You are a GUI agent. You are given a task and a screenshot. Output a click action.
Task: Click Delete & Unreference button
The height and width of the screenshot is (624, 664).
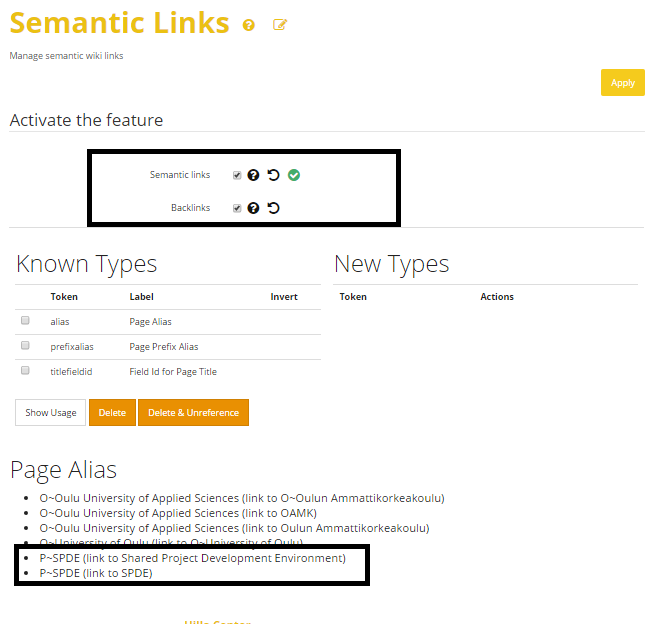(194, 412)
